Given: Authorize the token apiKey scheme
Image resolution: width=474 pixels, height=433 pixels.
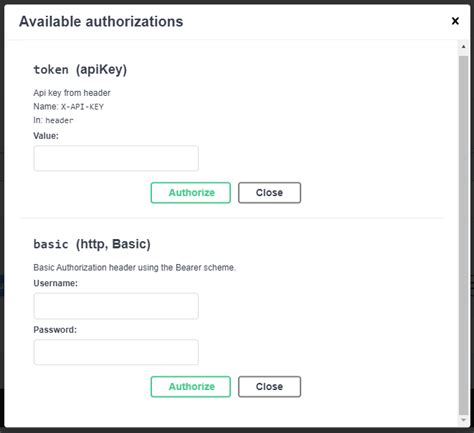Looking at the screenshot, I should (x=191, y=193).
